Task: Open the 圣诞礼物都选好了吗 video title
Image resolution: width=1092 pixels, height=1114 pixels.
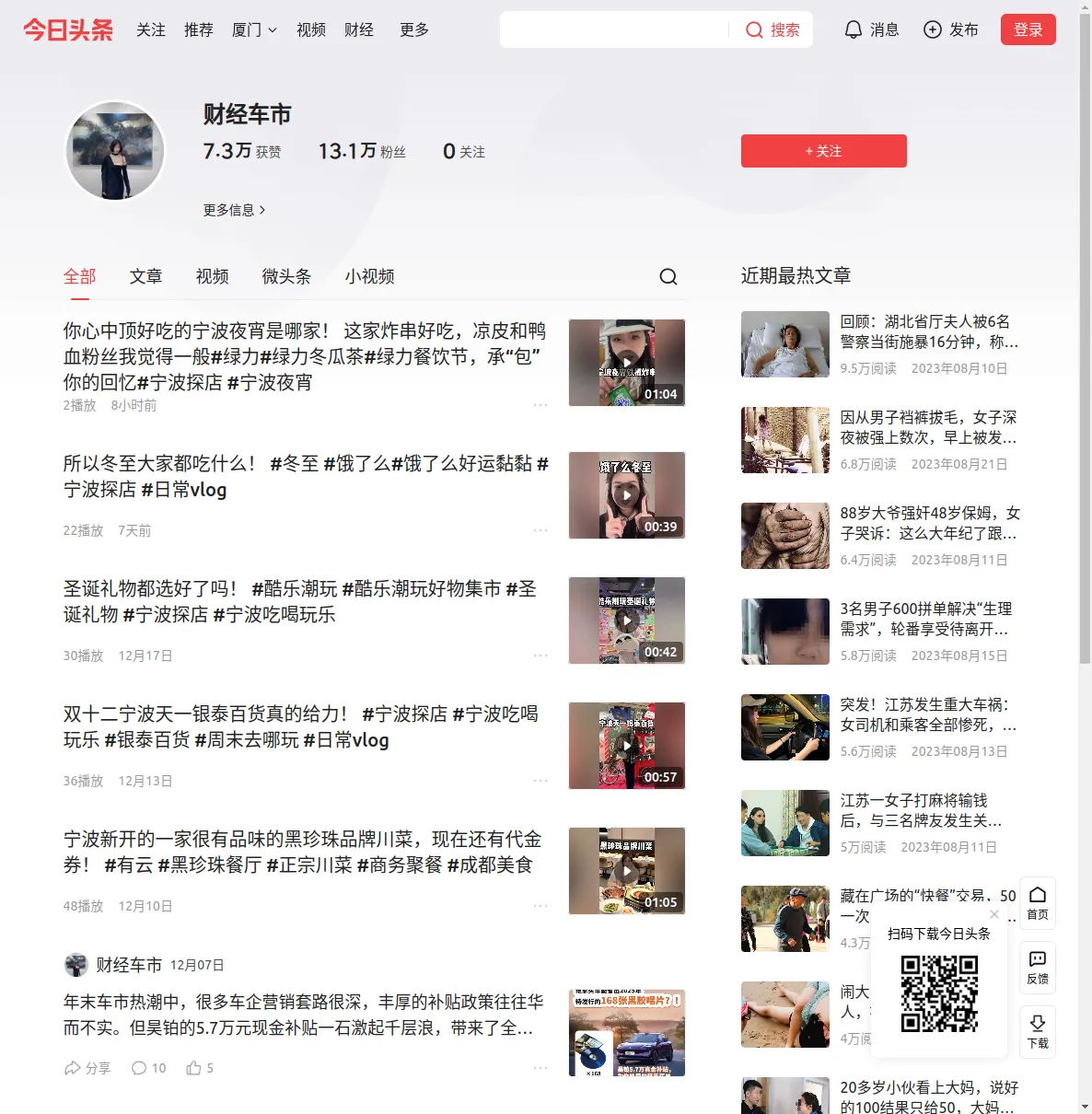Action: coord(300,601)
